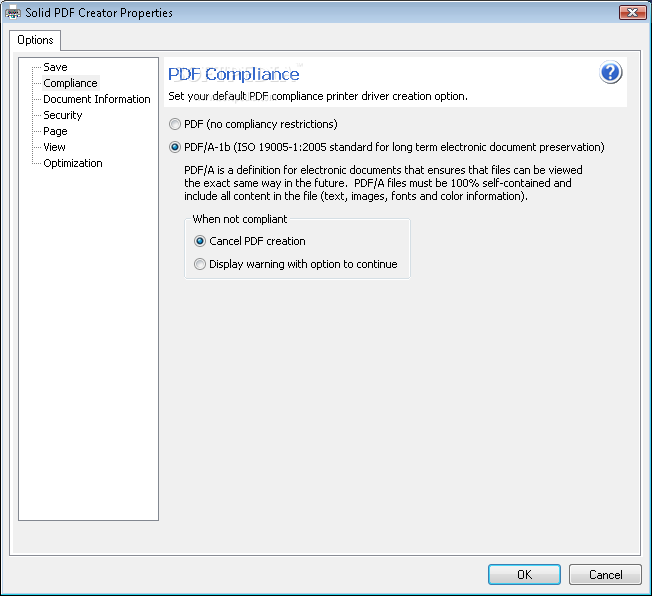Viewport: 652px width, 596px height.
Task: Select View in the options tree
Action: pyautogui.click(x=54, y=147)
